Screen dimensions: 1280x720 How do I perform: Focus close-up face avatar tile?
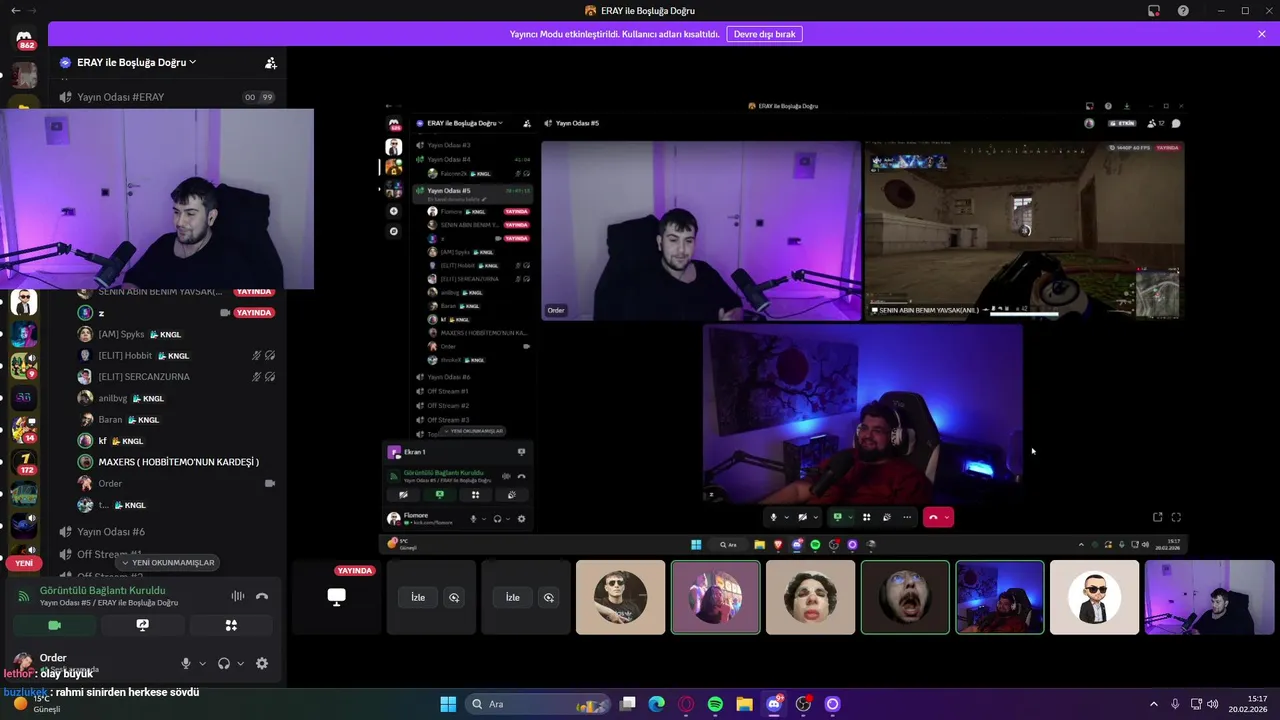(810, 597)
